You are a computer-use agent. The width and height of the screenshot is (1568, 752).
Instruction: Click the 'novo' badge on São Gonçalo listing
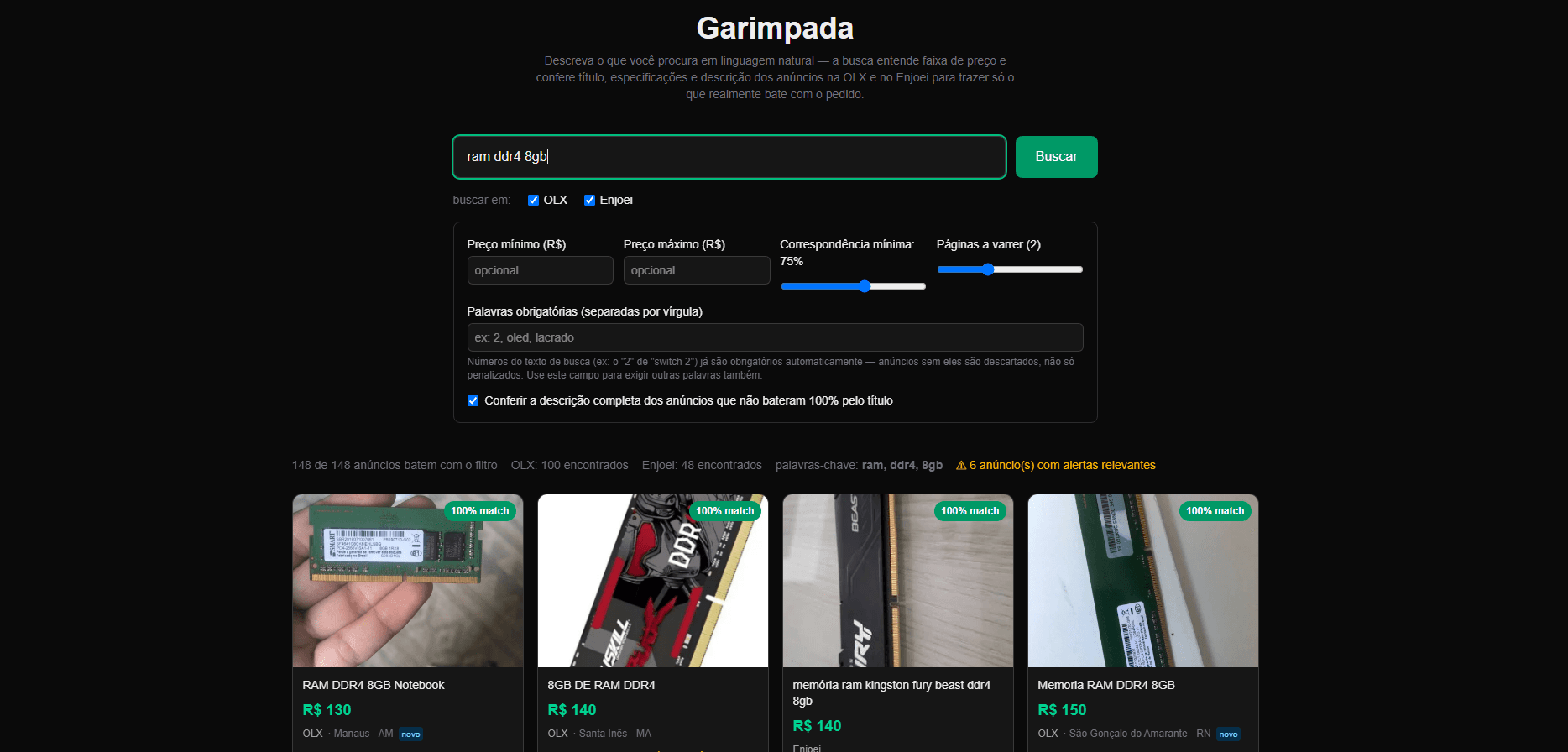point(1228,734)
